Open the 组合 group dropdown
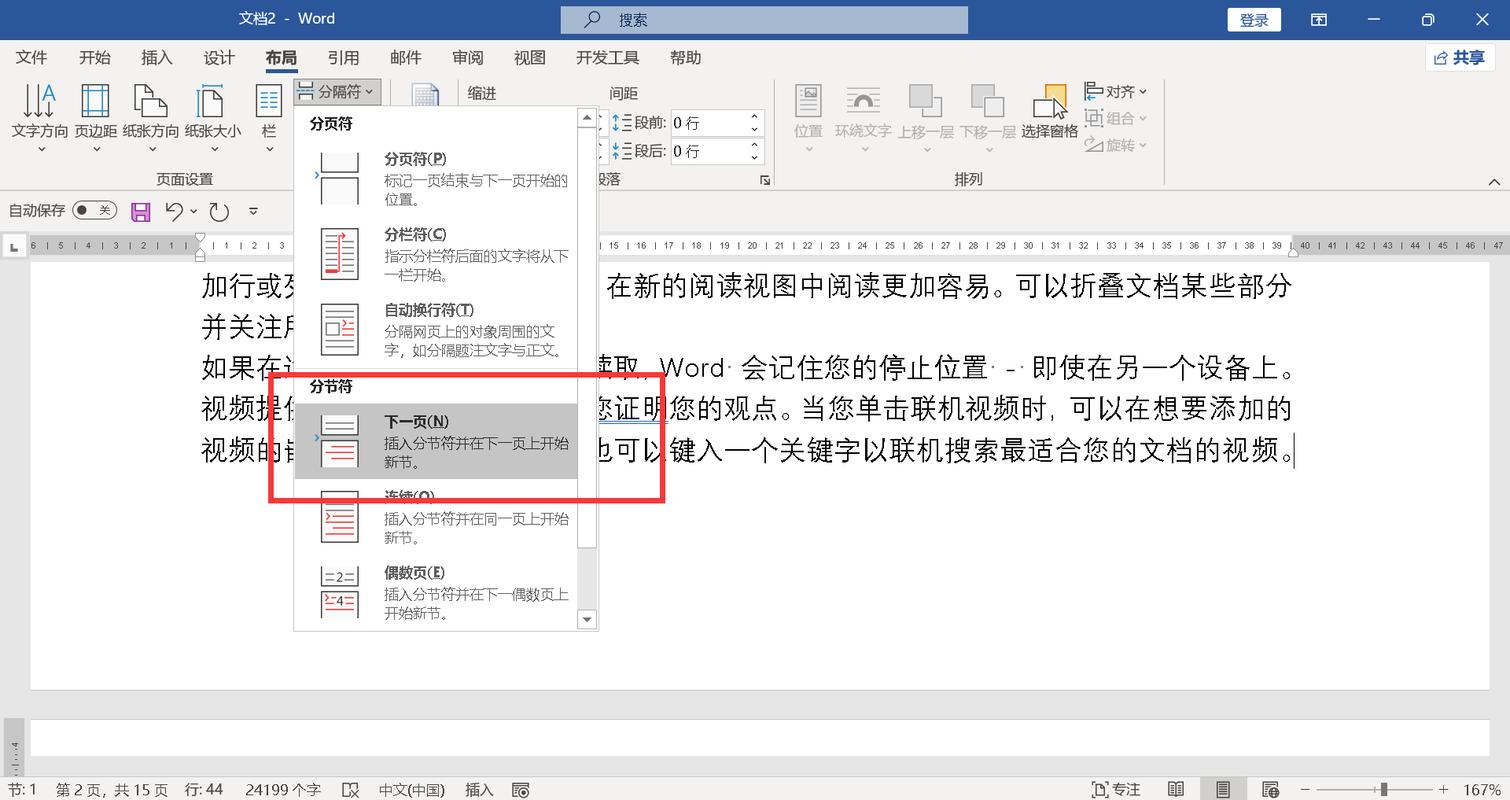The image size is (1510, 800). click(x=1116, y=118)
